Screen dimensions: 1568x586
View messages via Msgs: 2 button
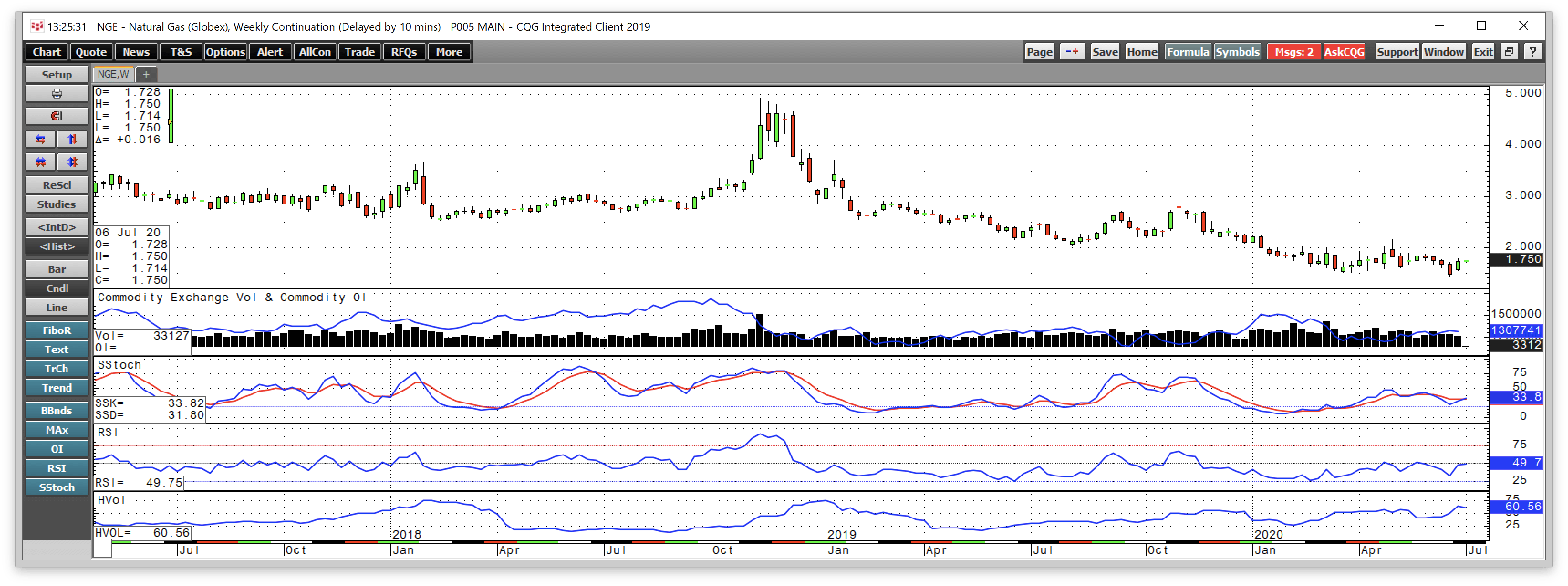[1294, 52]
